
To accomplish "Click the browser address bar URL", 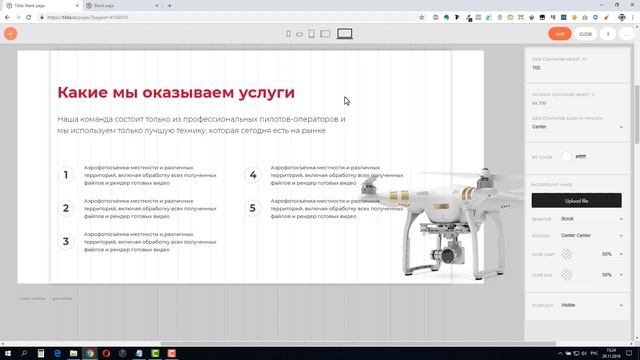I will [88, 18].
